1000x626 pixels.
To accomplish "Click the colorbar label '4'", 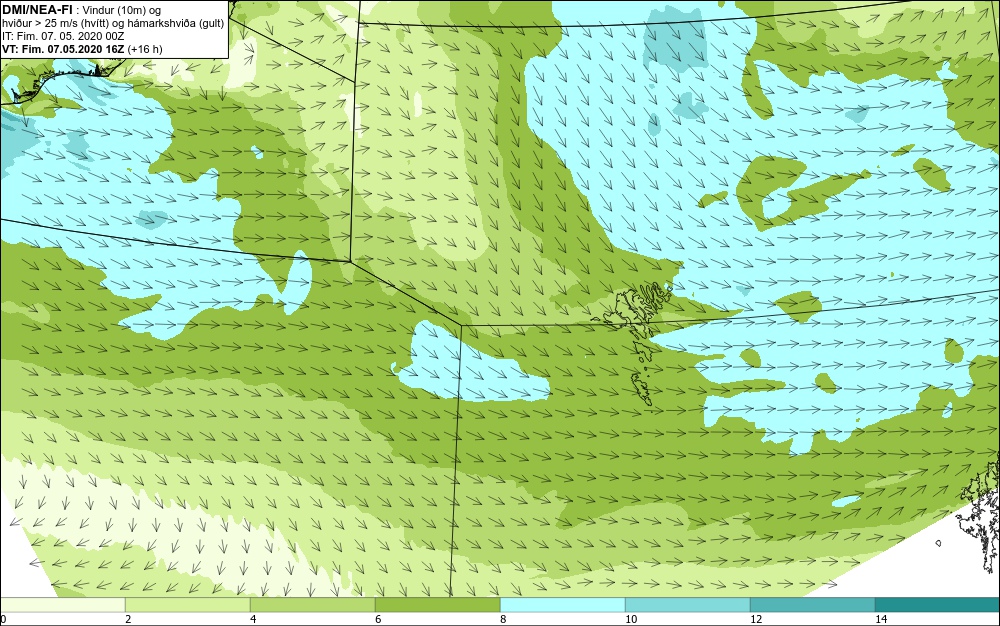I will (254, 619).
